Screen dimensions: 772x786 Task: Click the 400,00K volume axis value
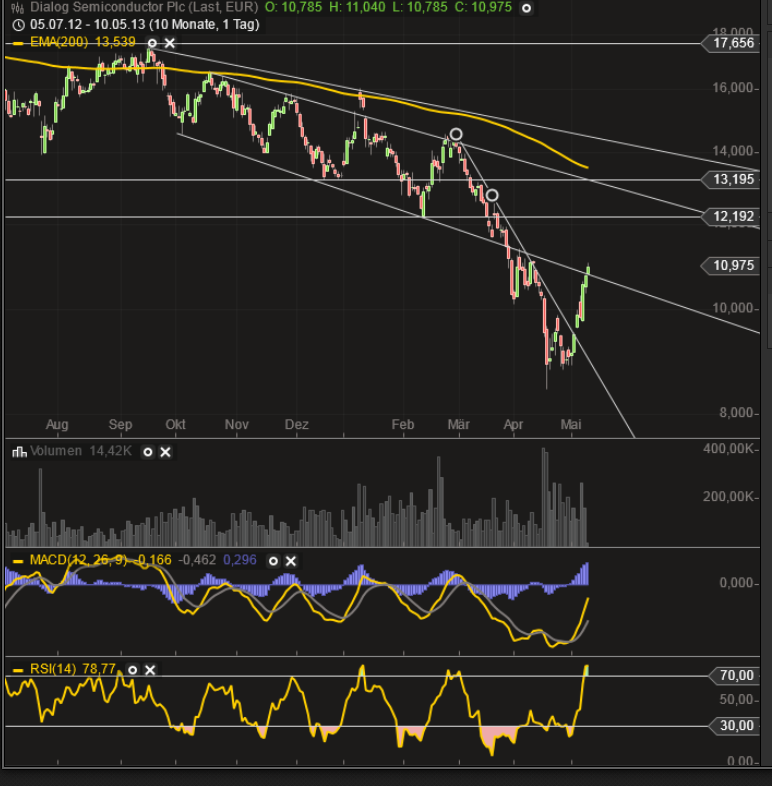[x=728, y=449]
